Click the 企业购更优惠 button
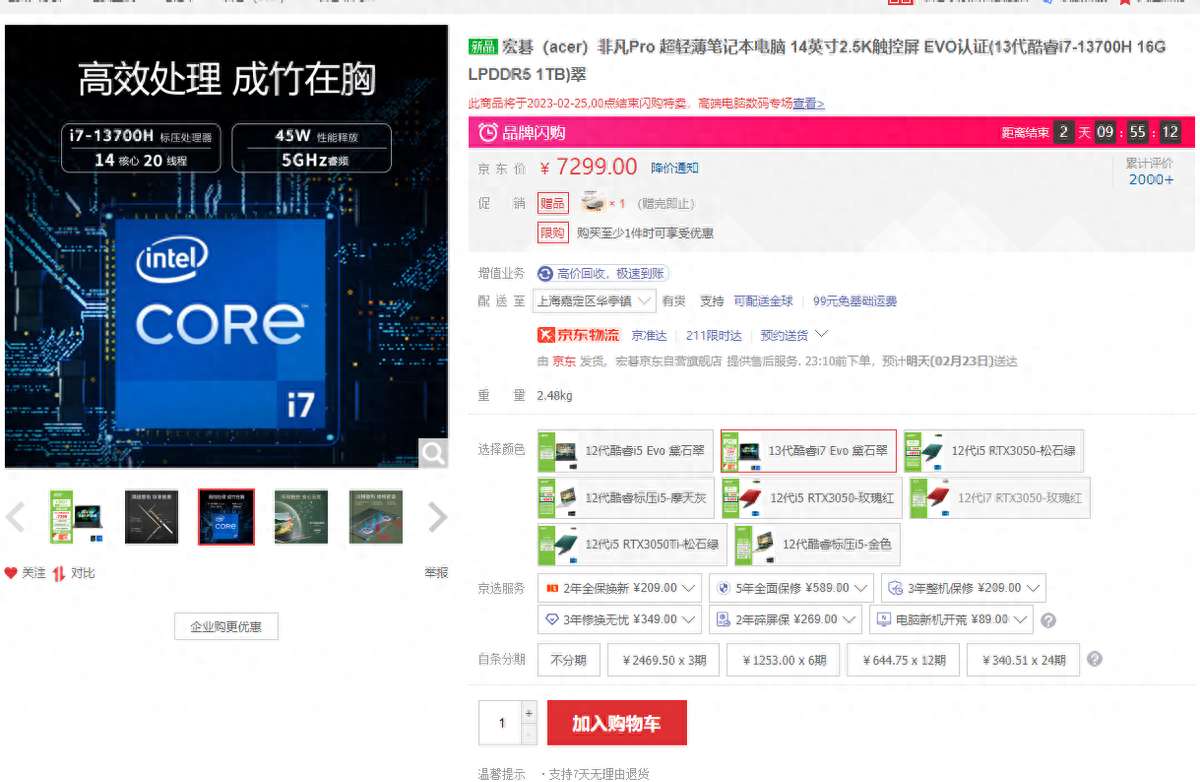 (x=226, y=627)
